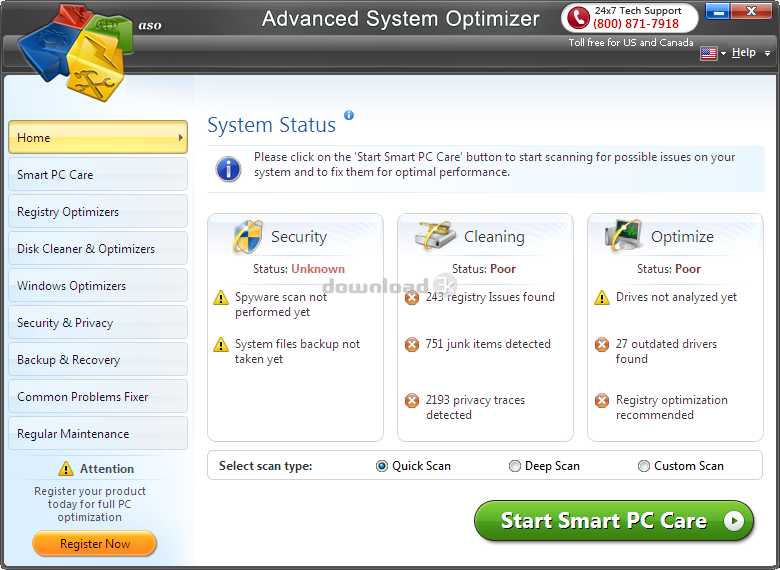Click error icon beside 243 registry issues

411,298
